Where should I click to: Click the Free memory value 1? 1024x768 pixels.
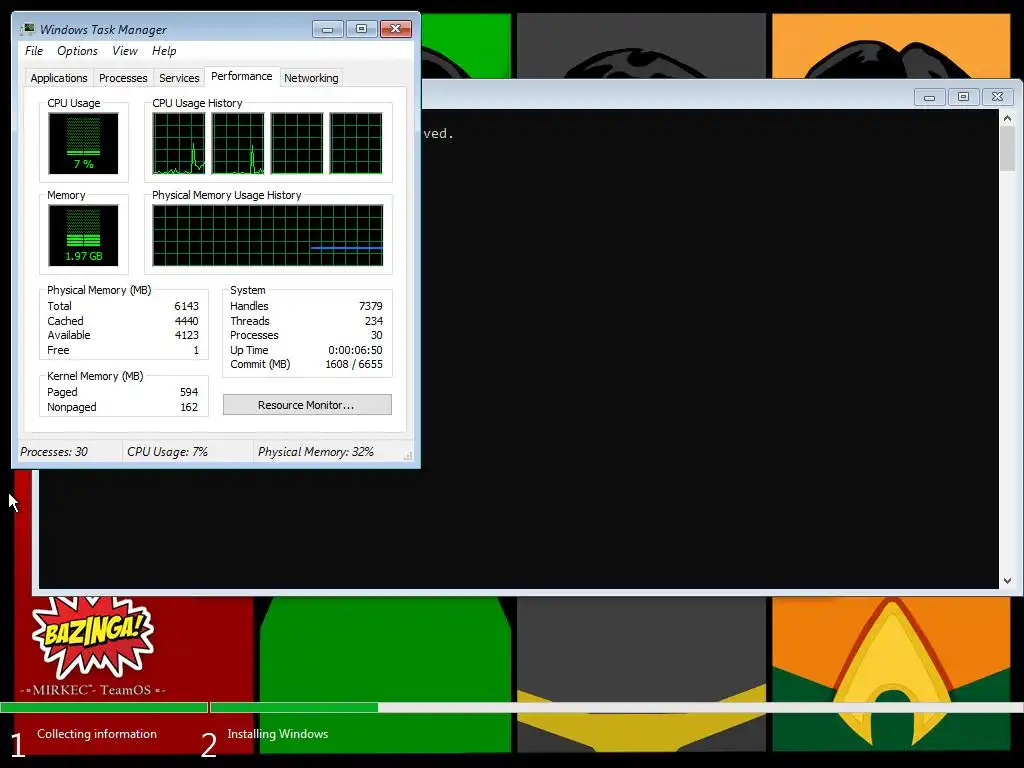[196, 350]
